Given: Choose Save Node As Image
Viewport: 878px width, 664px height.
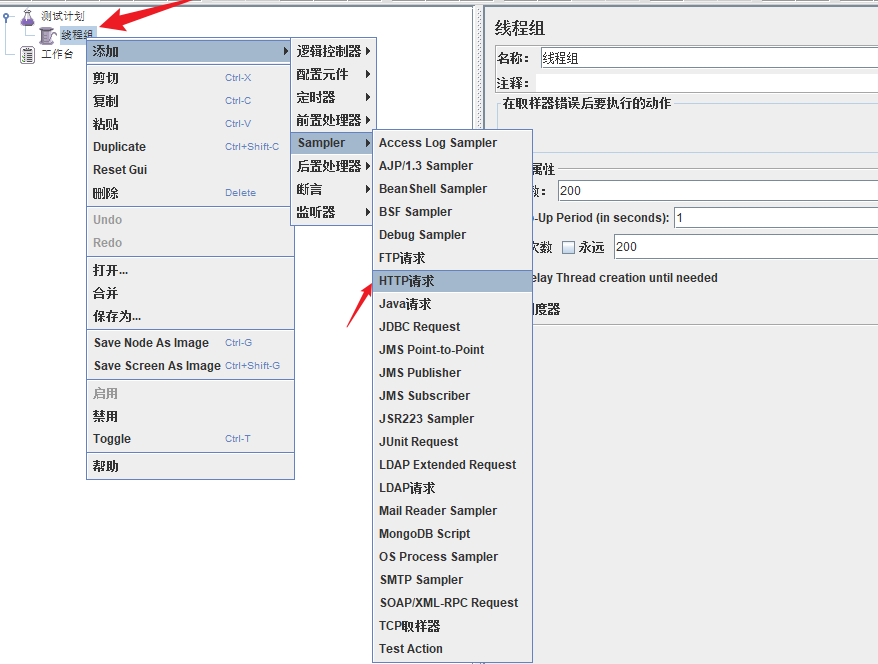Looking at the screenshot, I should 151,343.
